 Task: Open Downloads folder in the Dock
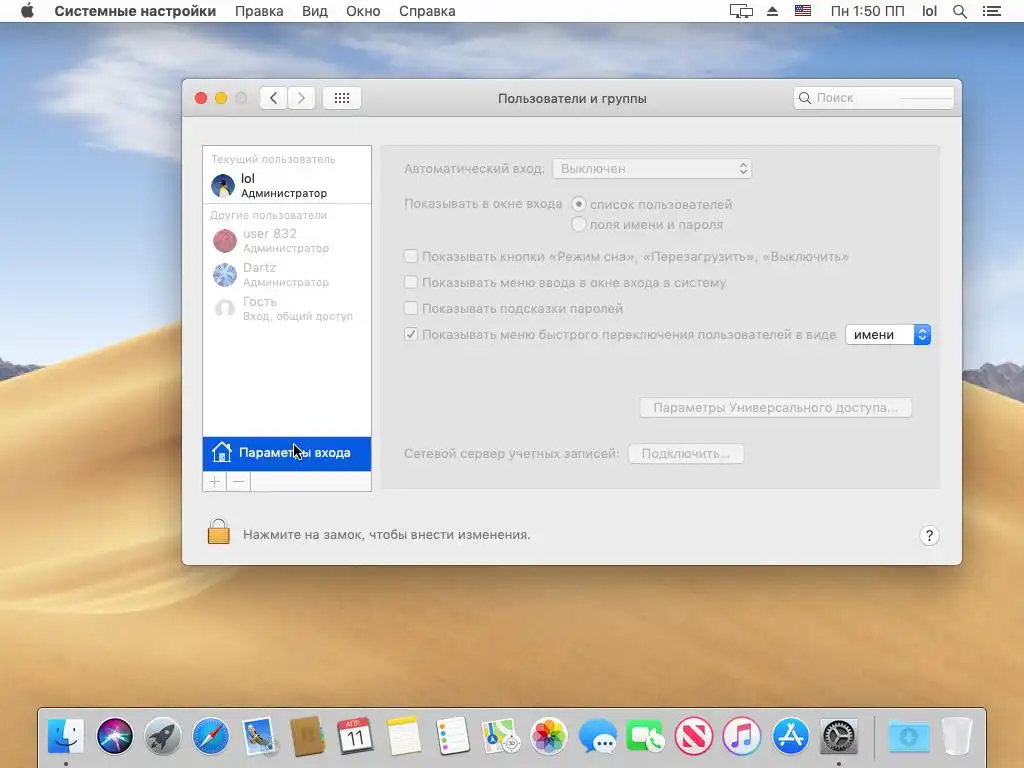pos(908,736)
